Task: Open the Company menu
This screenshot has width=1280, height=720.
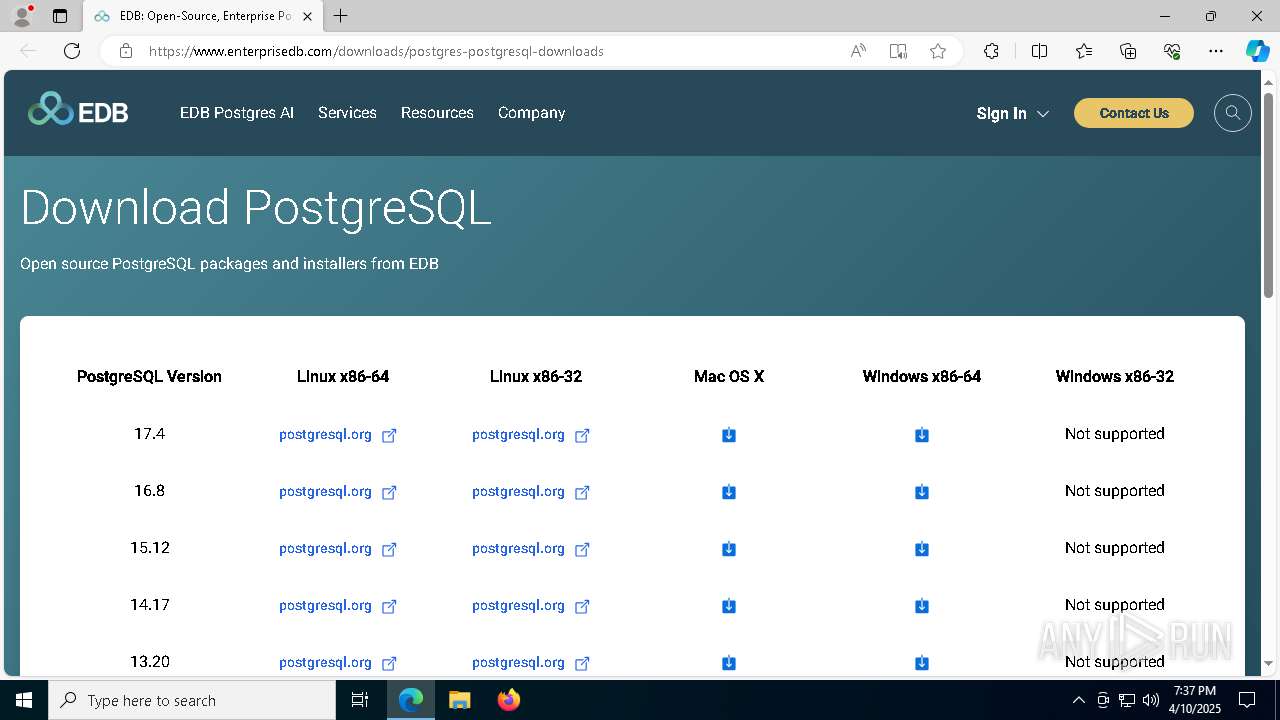Action: 532,113
